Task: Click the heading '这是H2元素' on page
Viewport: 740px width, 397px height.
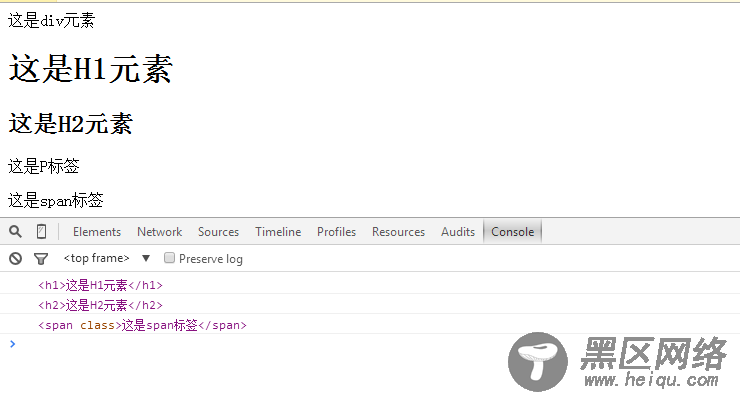Action: [x=71, y=124]
